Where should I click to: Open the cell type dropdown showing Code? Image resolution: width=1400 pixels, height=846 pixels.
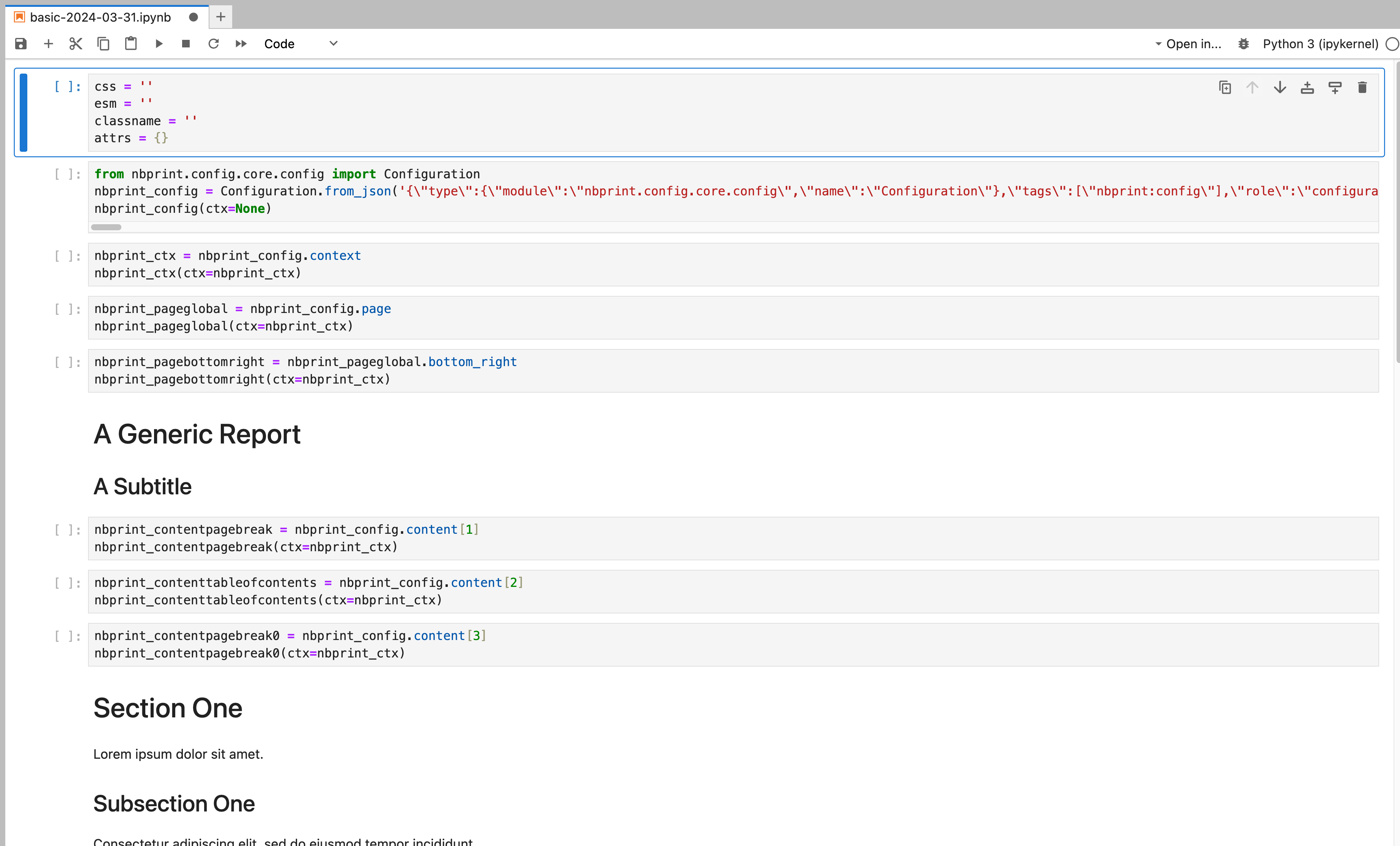[x=301, y=44]
